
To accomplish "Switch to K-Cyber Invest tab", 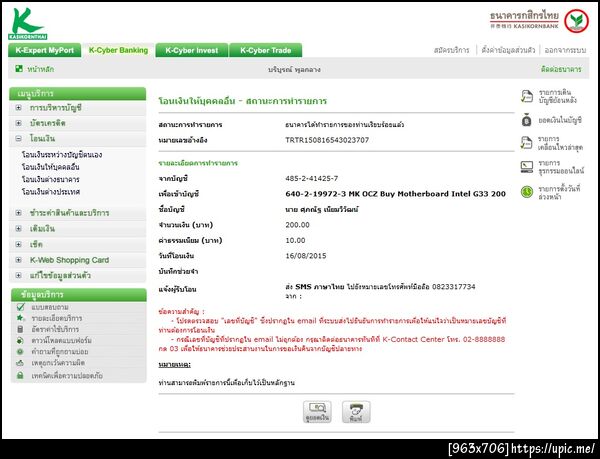I will pyautogui.click(x=192, y=50).
